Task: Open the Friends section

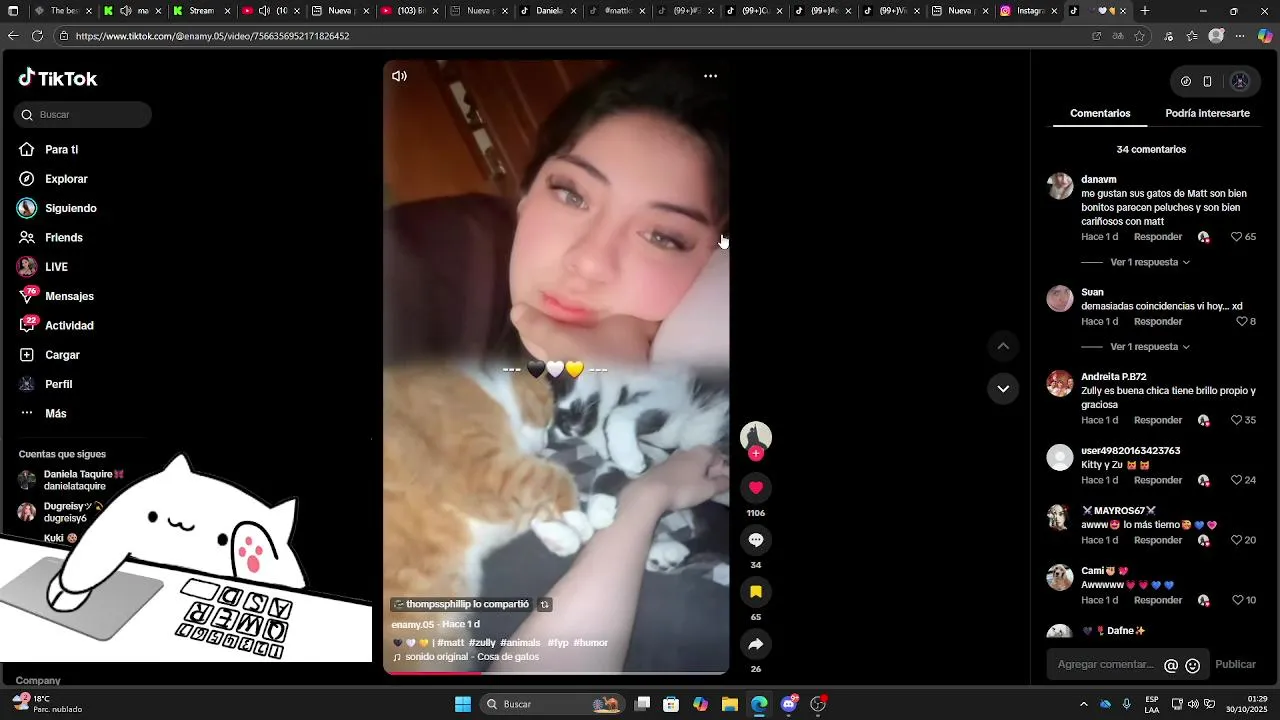Action: point(63,238)
